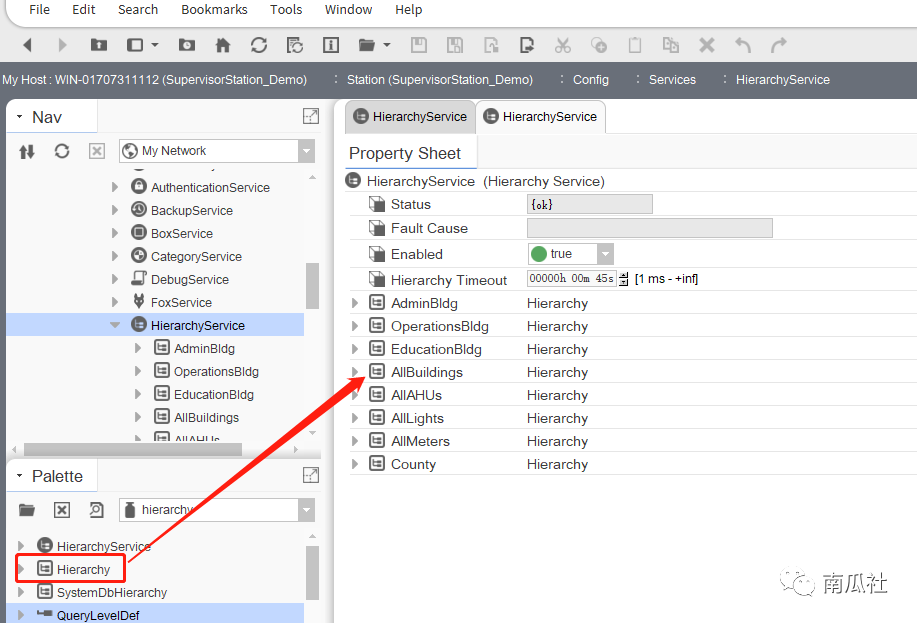Image resolution: width=917 pixels, height=623 pixels.
Task: Click the Delete X icon in toolbar
Action: coord(706,45)
